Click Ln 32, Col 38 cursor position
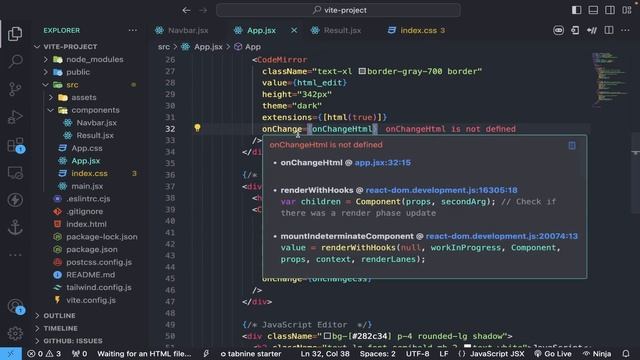640x360 pixels. point(325,353)
